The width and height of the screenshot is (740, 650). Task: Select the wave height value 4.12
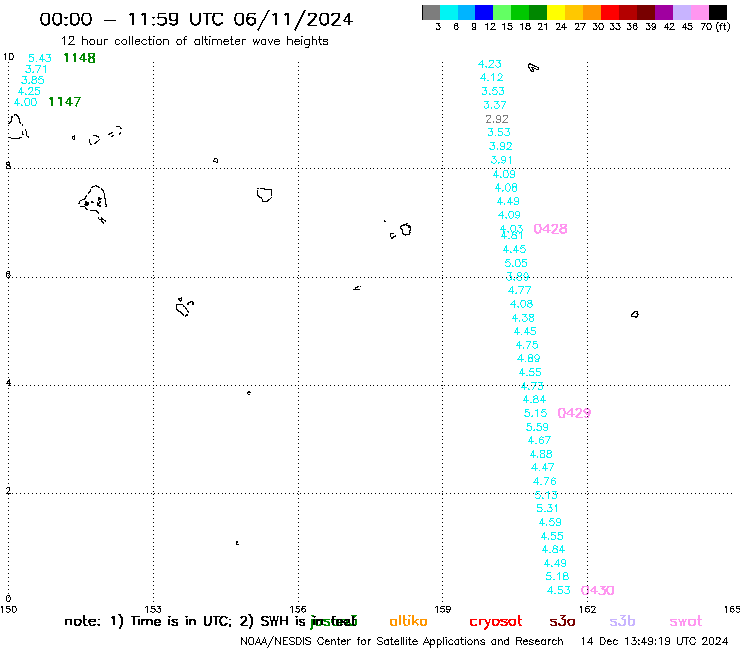(x=491, y=77)
